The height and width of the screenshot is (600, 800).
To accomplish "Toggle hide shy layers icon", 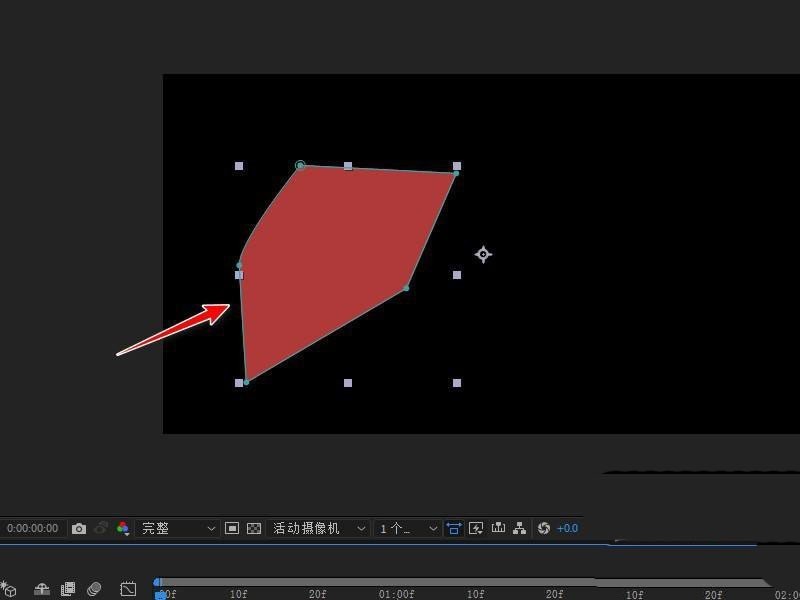I will pos(41,589).
